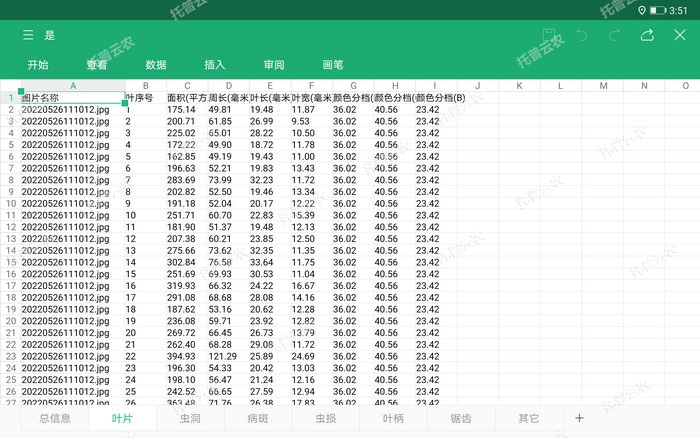Tap the document title 是
The image size is (700, 438).
(50, 35)
